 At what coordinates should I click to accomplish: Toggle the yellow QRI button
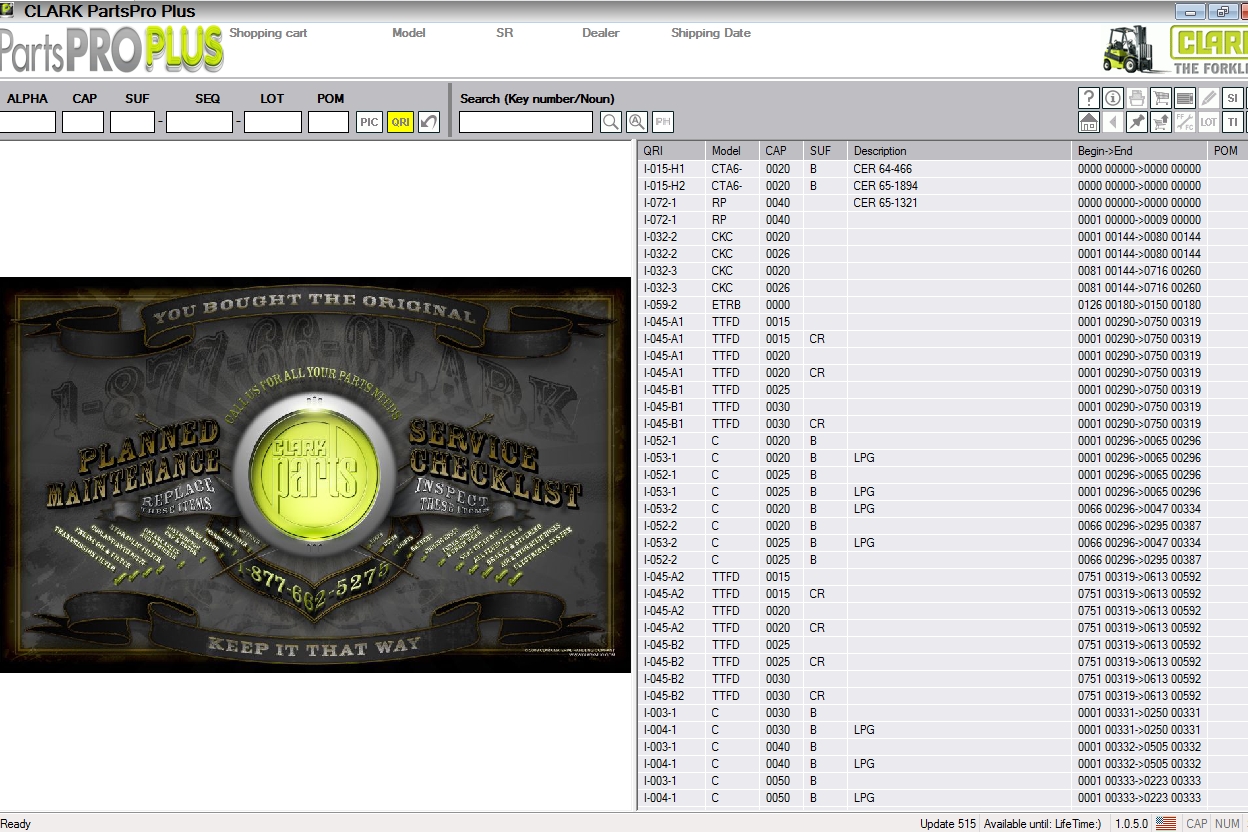400,122
